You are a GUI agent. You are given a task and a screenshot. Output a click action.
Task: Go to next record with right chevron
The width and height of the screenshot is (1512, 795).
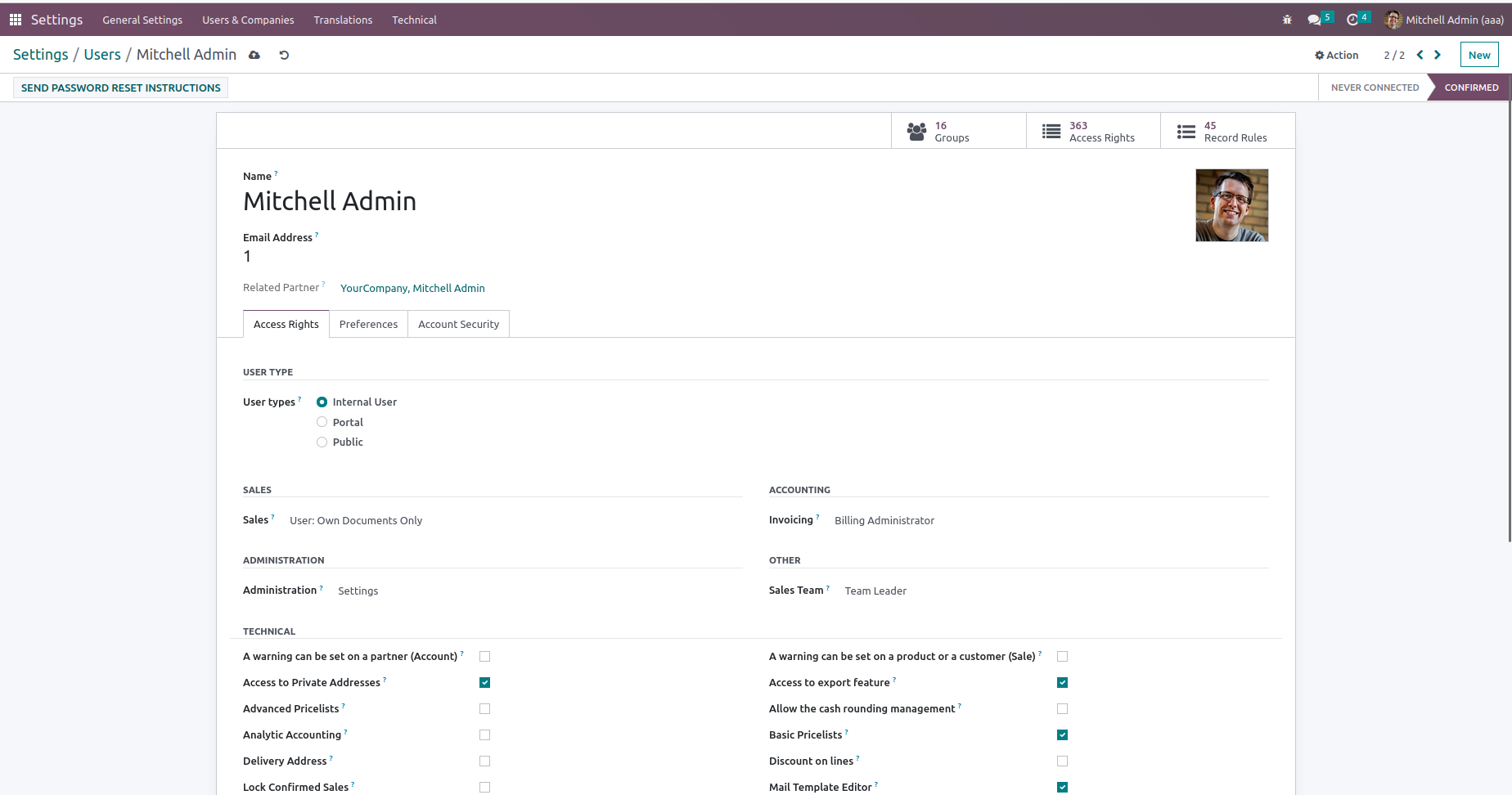click(1438, 55)
